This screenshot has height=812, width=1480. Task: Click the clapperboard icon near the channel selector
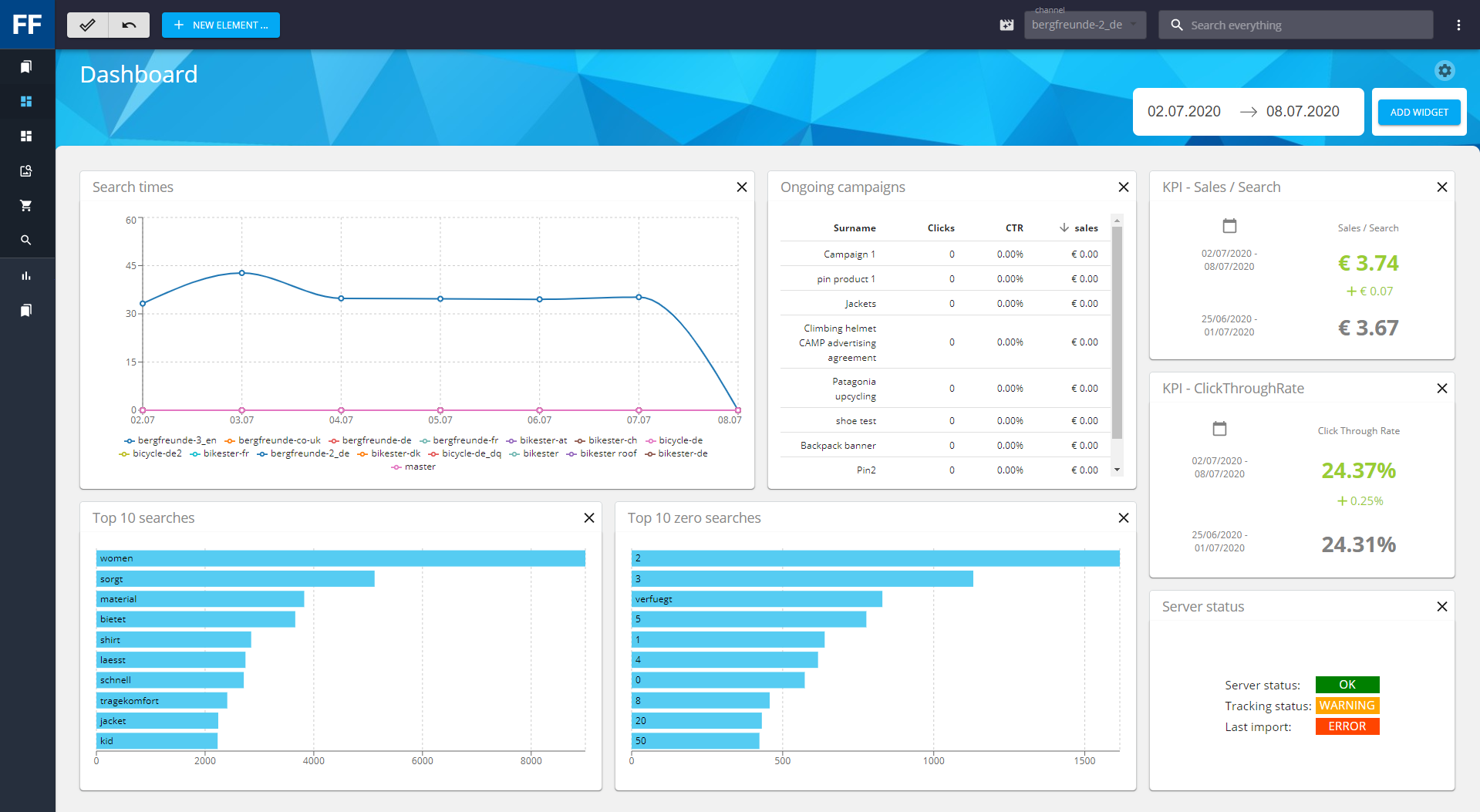1006,25
